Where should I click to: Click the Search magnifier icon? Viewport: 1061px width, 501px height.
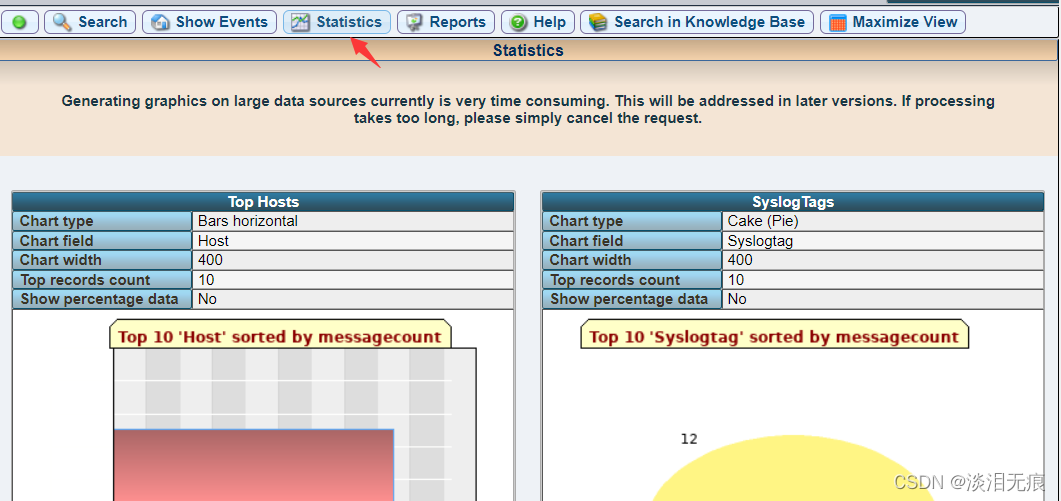[62, 22]
